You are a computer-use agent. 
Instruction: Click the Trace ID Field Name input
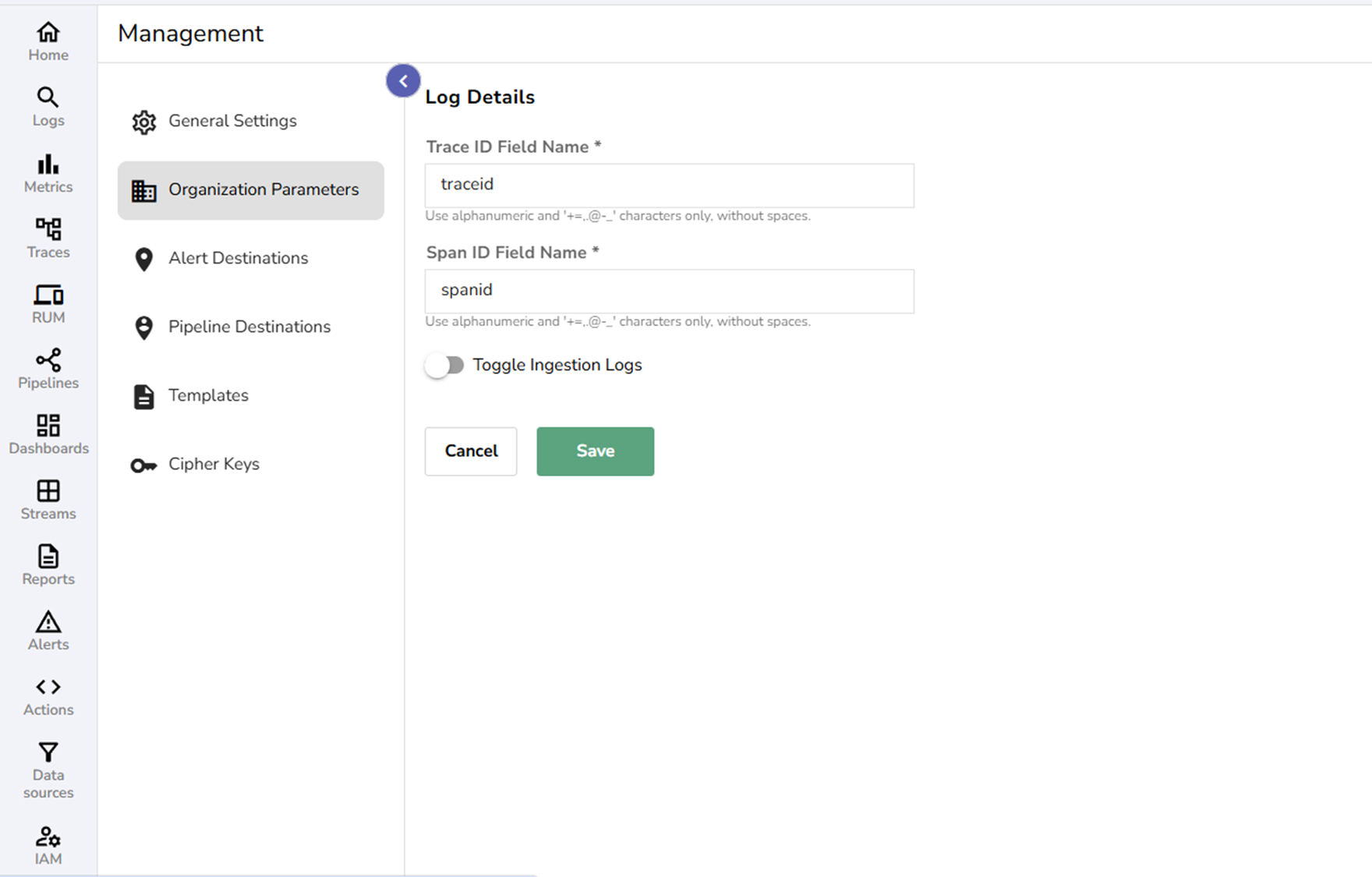point(669,186)
